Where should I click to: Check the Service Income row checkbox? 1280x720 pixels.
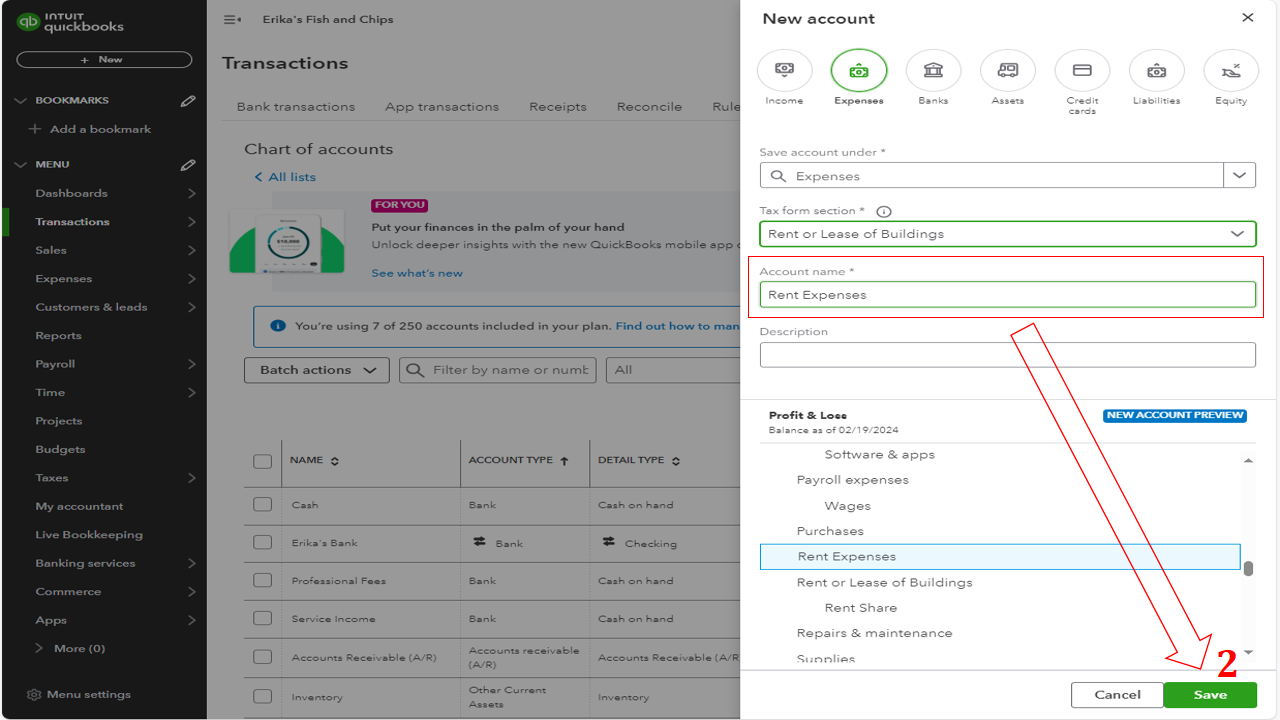point(263,618)
